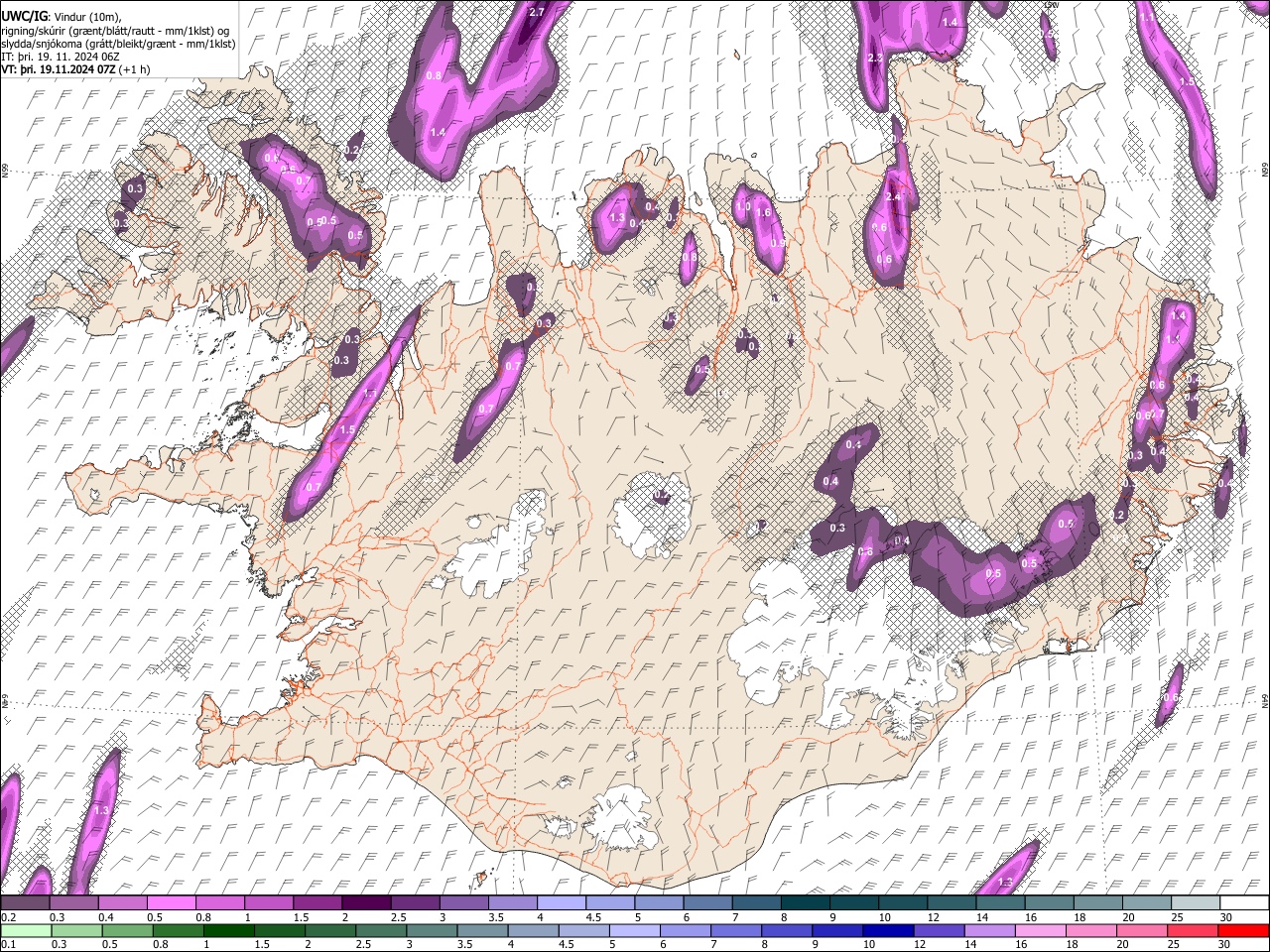This screenshot has width=1270, height=952.
Task: Select the 'slydda/snjókoma' legend description line
Action: [118, 44]
